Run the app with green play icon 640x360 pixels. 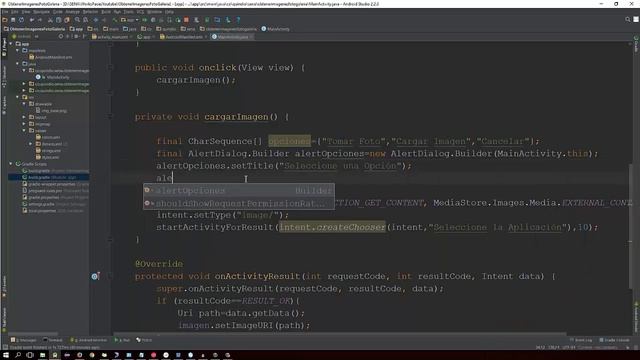click(144, 20)
